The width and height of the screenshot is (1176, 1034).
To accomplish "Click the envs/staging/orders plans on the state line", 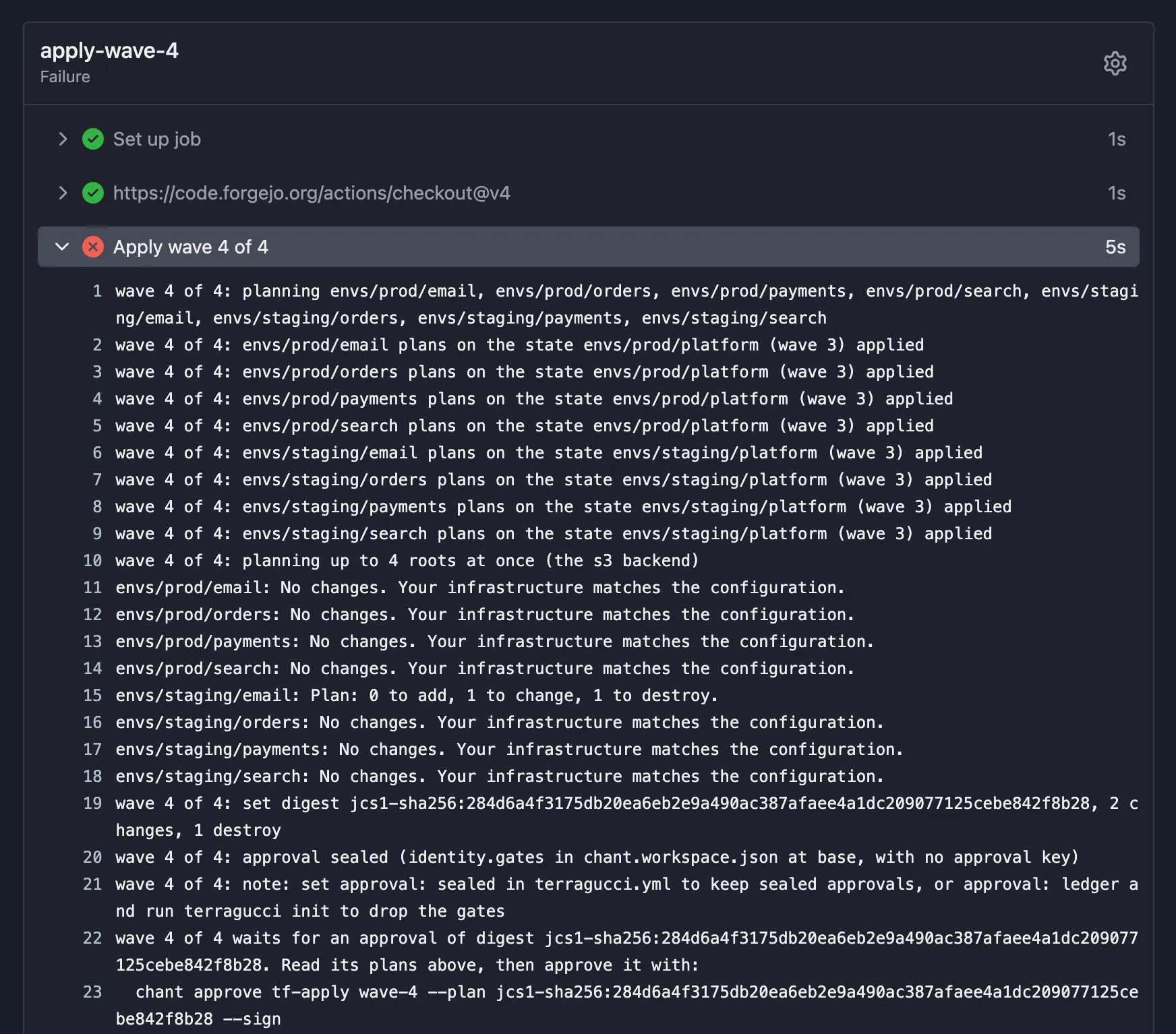I will pyautogui.click(x=554, y=480).
